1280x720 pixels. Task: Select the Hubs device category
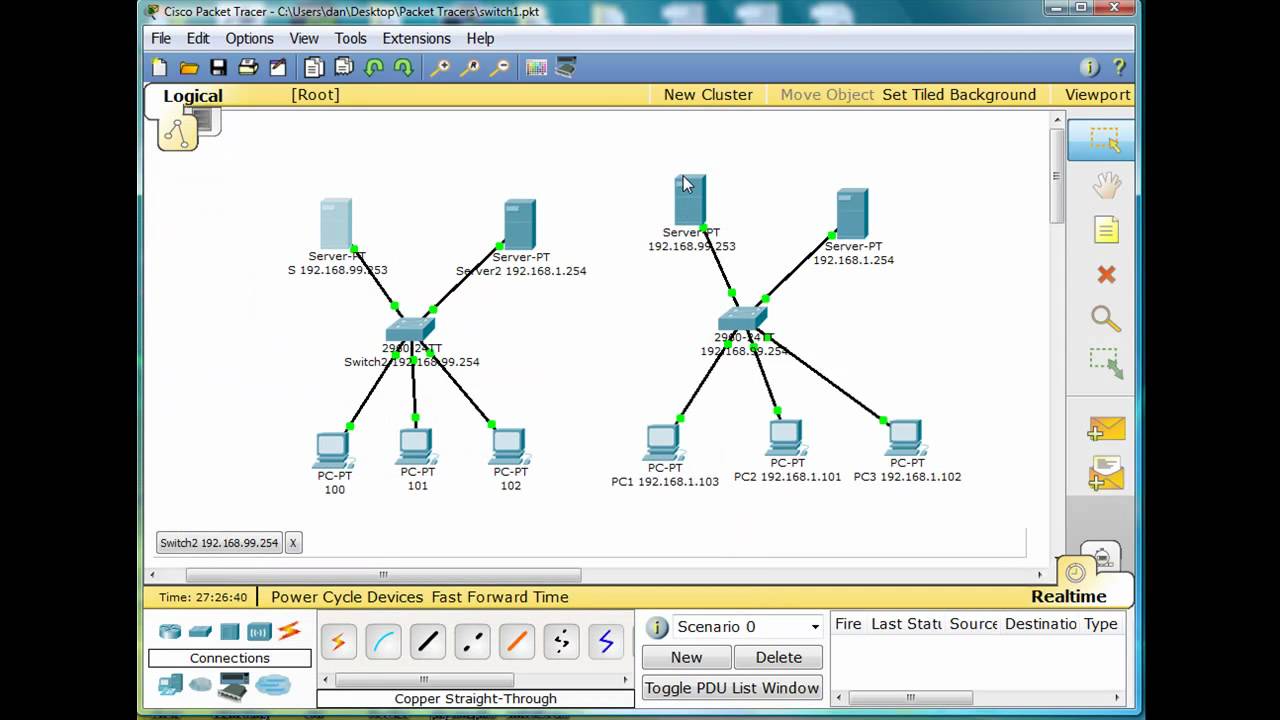click(x=230, y=631)
